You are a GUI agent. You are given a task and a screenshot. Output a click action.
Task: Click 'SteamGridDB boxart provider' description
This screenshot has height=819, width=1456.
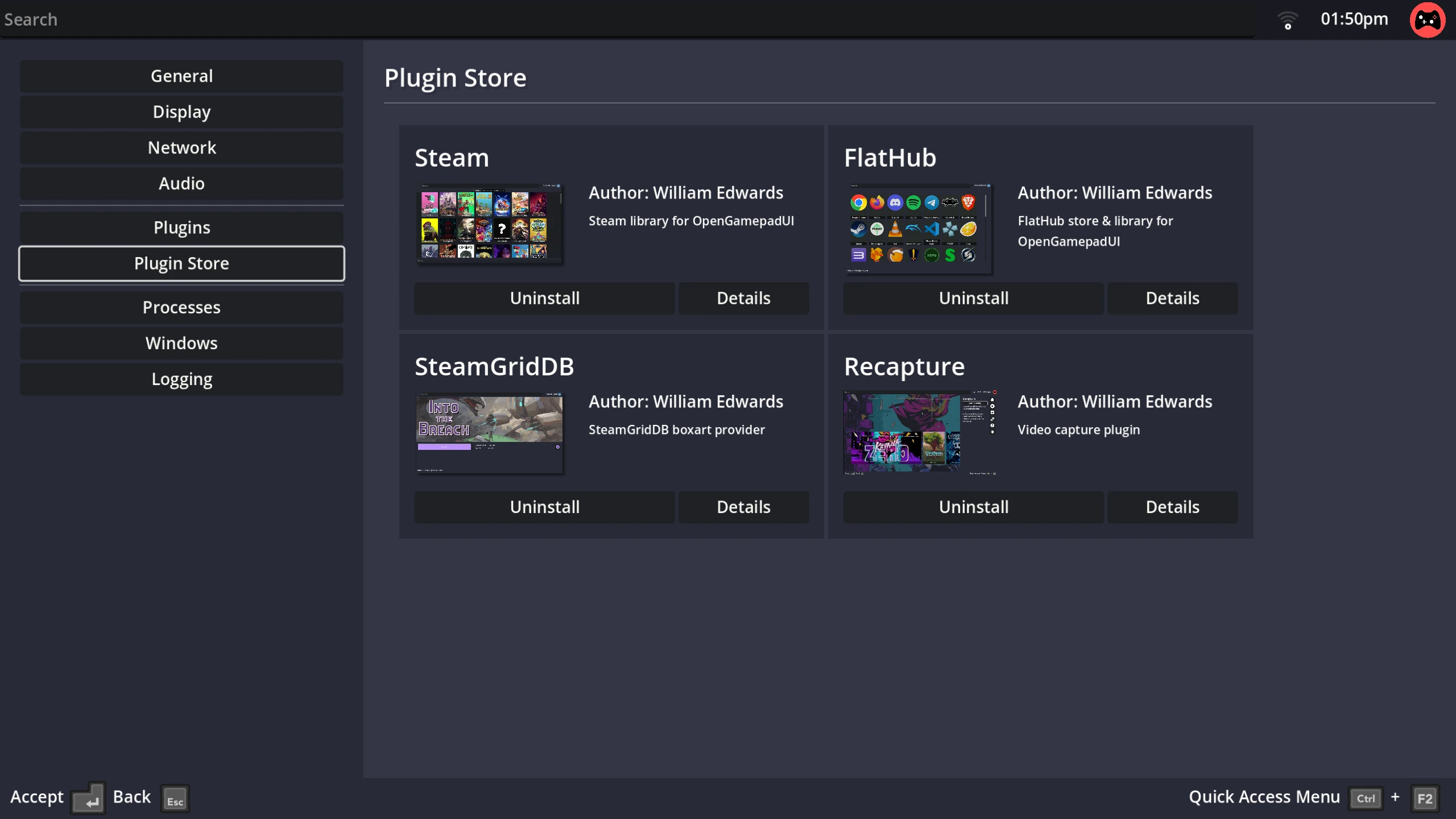pos(676,430)
